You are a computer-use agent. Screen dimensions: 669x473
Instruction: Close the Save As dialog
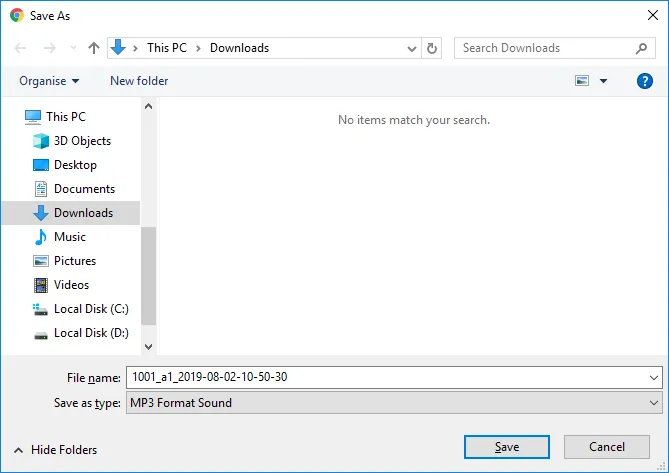653,15
